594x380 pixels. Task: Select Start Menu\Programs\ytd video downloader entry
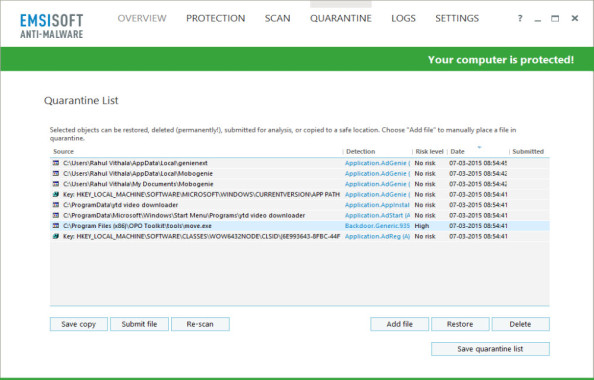click(x=184, y=215)
